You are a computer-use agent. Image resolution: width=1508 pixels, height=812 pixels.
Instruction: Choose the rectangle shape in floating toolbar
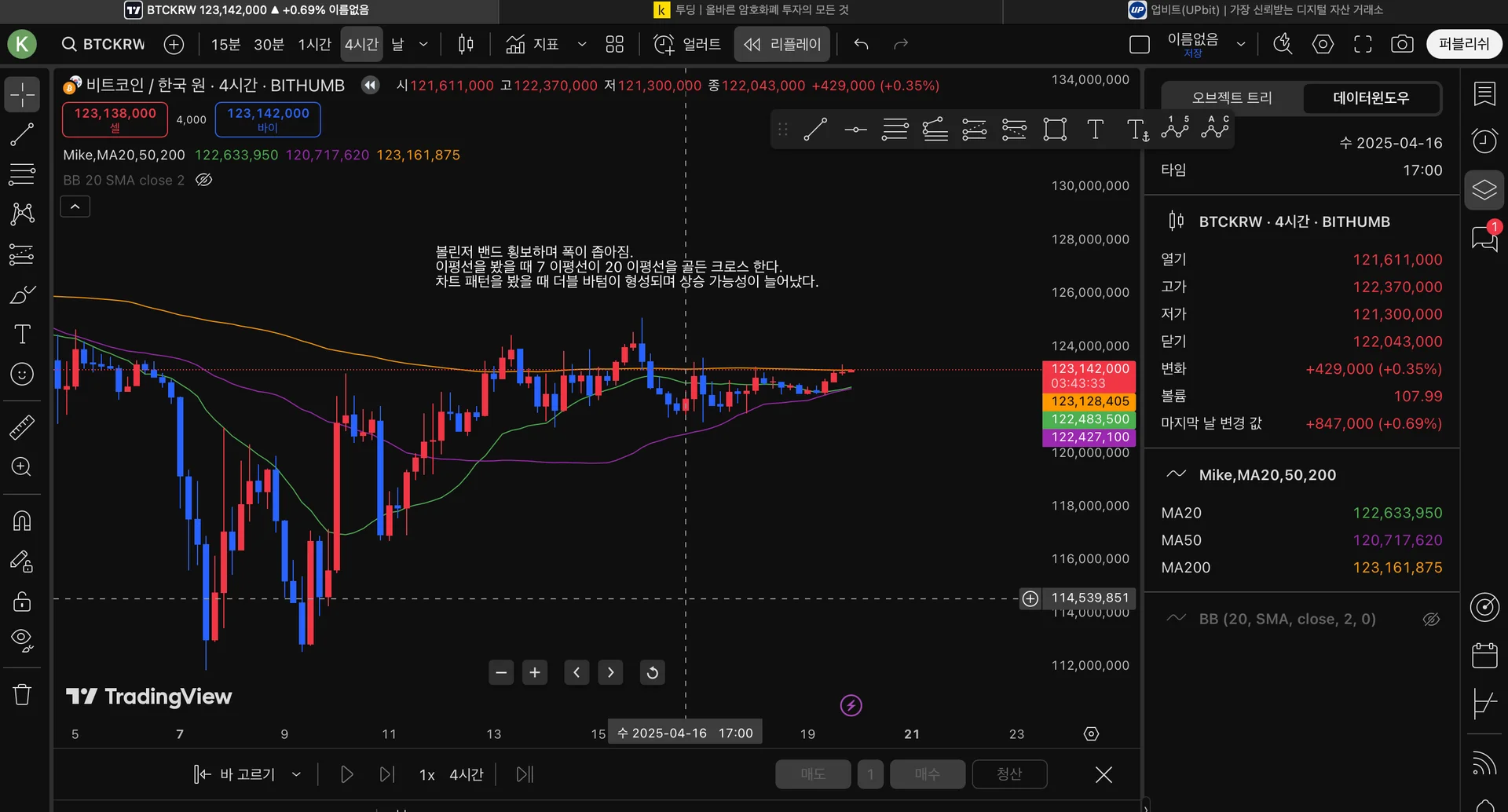pyautogui.click(x=1055, y=130)
